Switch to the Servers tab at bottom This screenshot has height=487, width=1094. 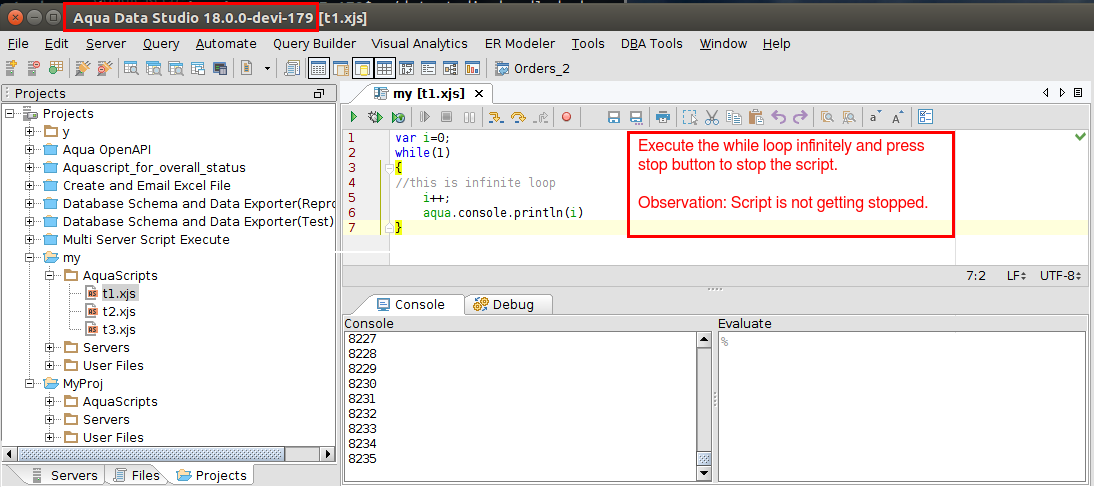click(x=65, y=475)
